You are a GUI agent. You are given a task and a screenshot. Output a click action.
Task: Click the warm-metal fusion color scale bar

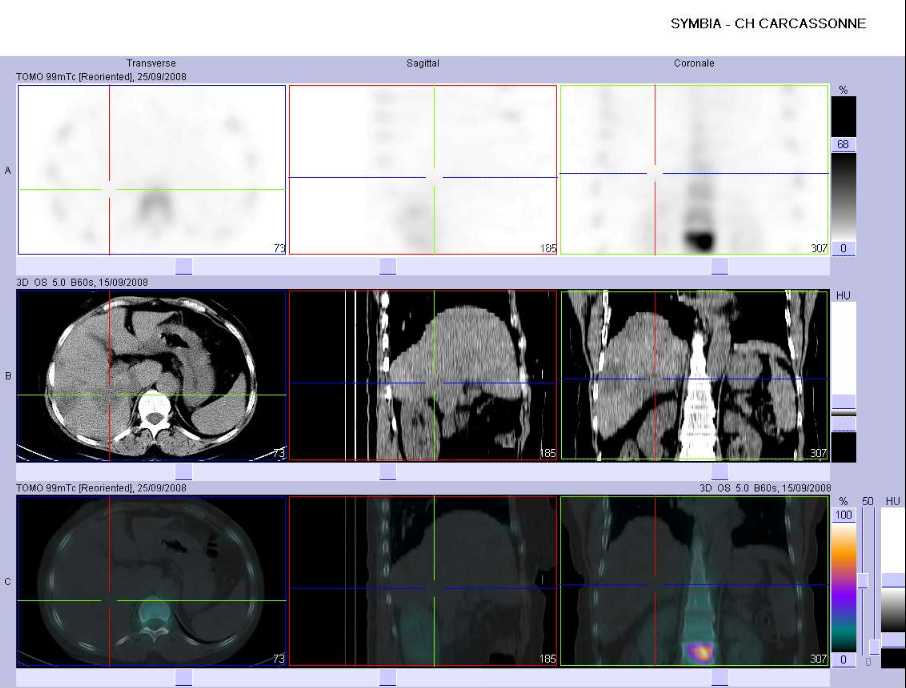point(844,587)
